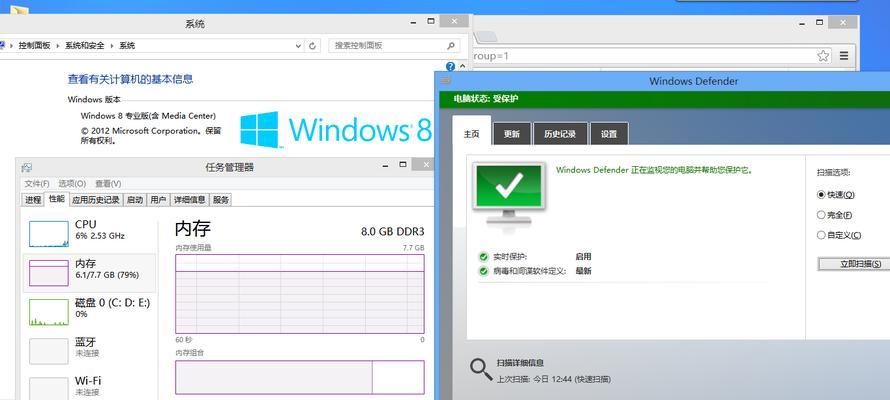Screen dimensions: 890x400
Task: Close the 任务管理器 window
Action: tap(423, 165)
